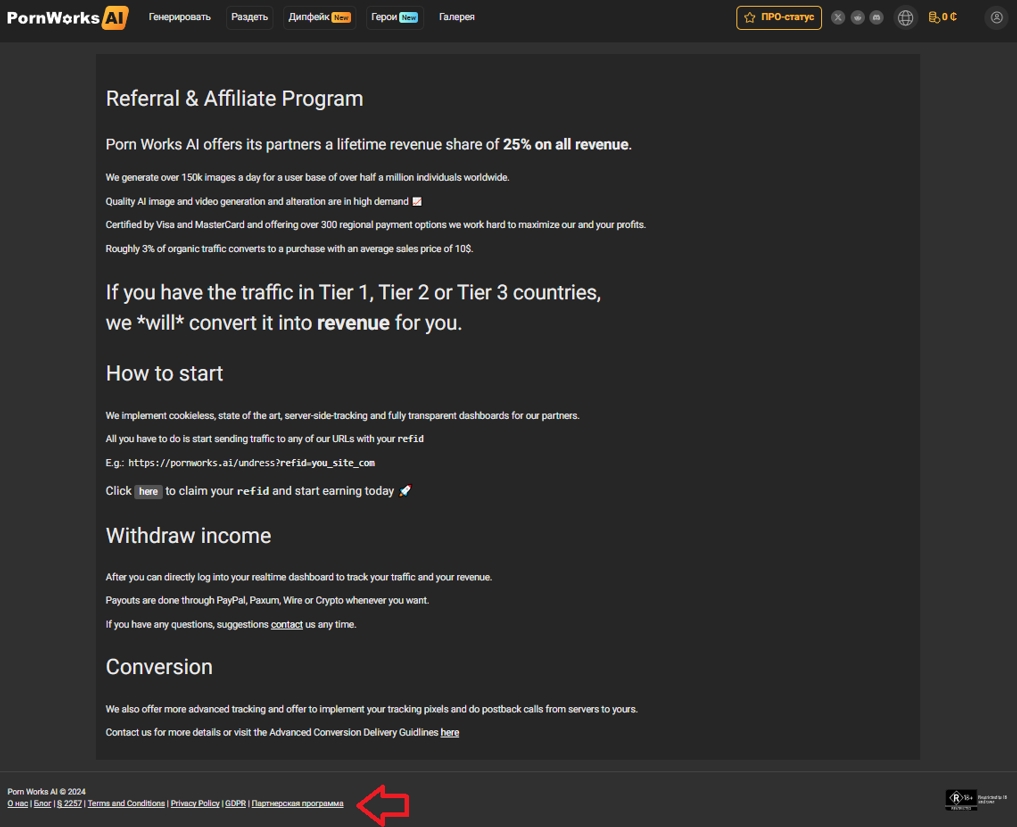Open the О нас footer link
This screenshot has width=1017, height=827.
(18, 803)
